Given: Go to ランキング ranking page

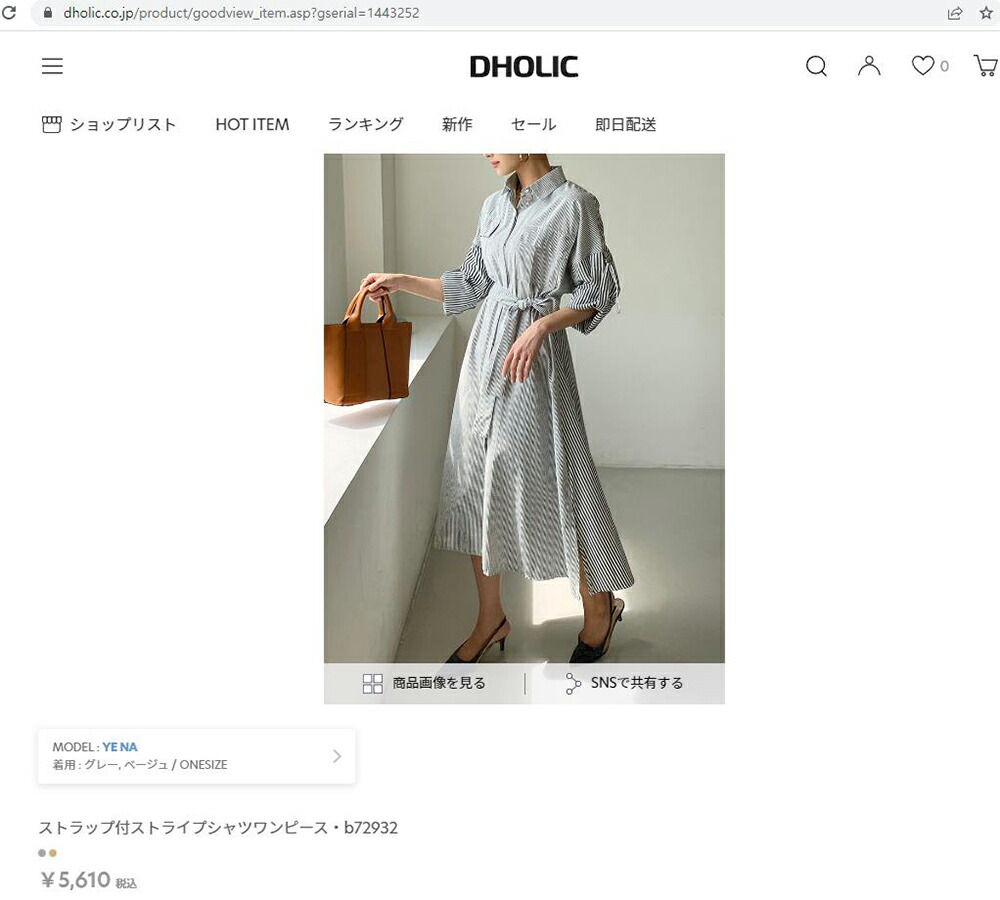Looking at the screenshot, I should (x=365, y=124).
